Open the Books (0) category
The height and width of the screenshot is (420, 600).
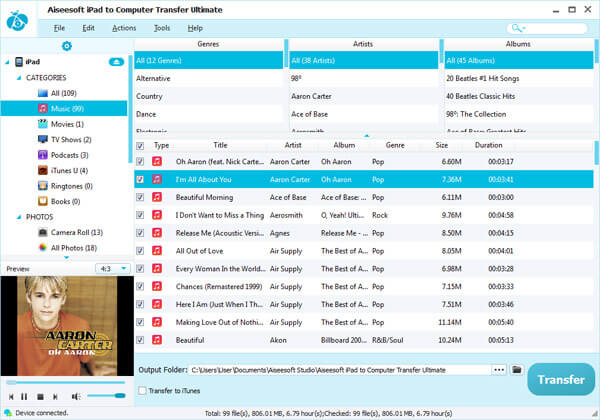click(59, 201)
